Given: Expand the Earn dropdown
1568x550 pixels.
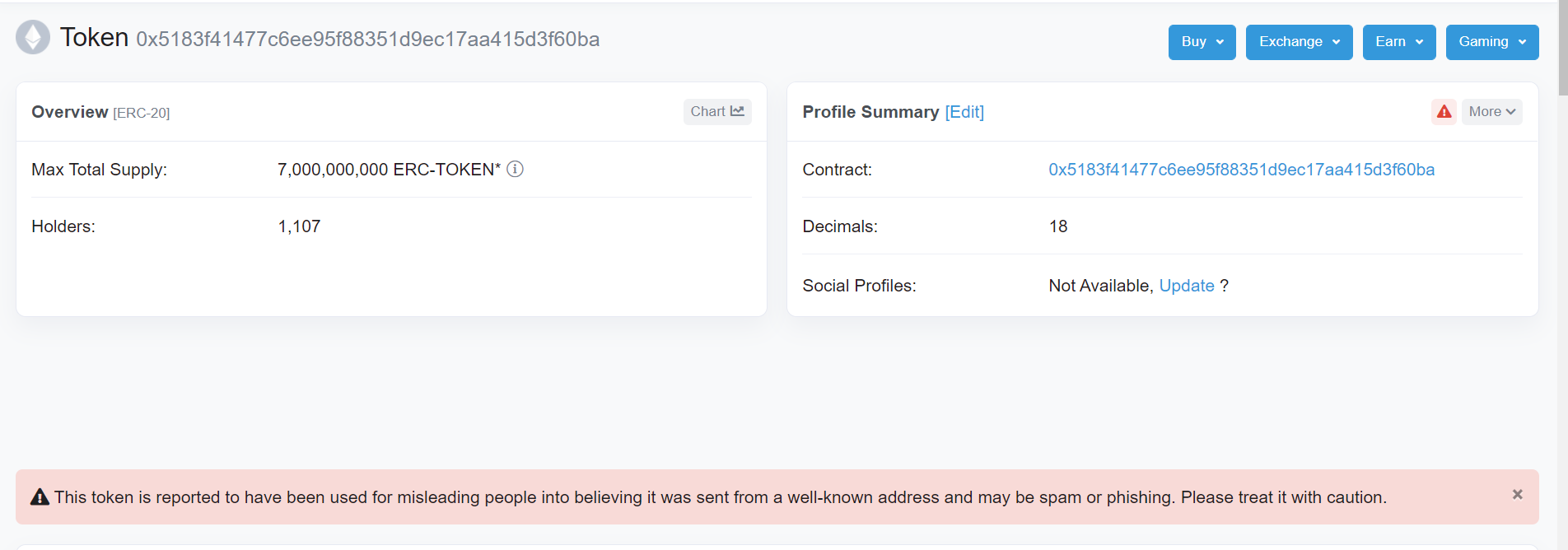Looking at the screenshot, I should click(1398, 42).
